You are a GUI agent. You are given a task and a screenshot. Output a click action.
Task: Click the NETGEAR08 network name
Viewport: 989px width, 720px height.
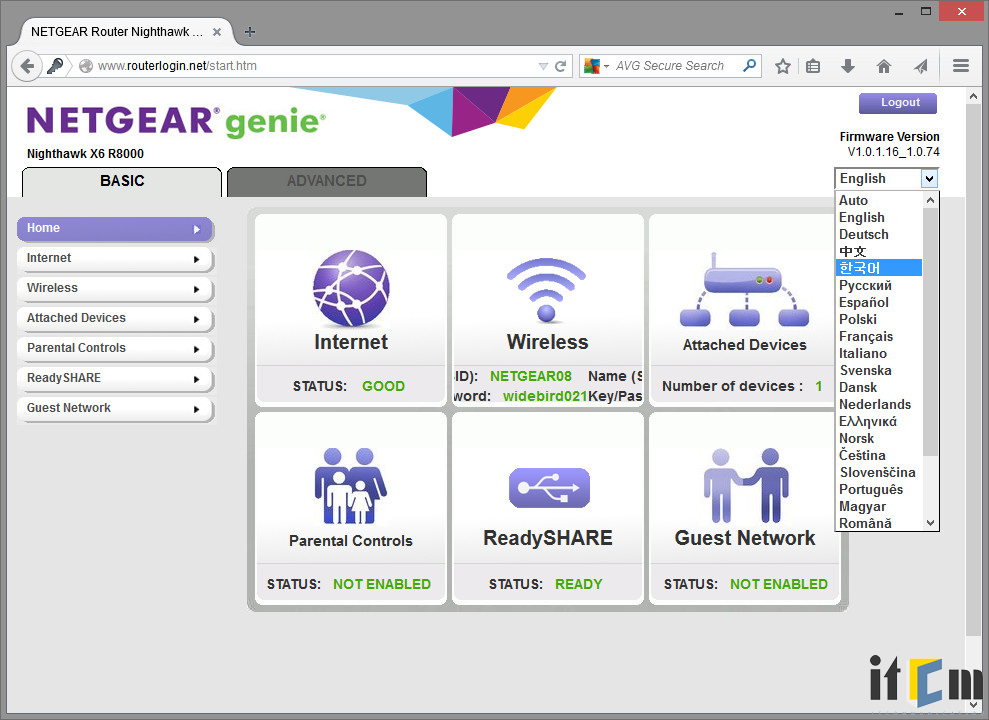[x=530, y=376]
